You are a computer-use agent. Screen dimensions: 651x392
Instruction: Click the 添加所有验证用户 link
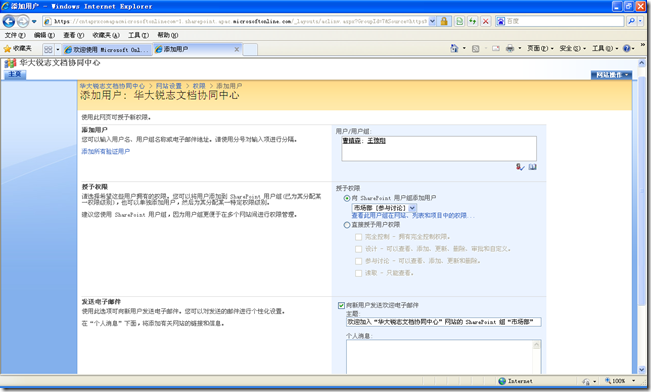[105, 152]
